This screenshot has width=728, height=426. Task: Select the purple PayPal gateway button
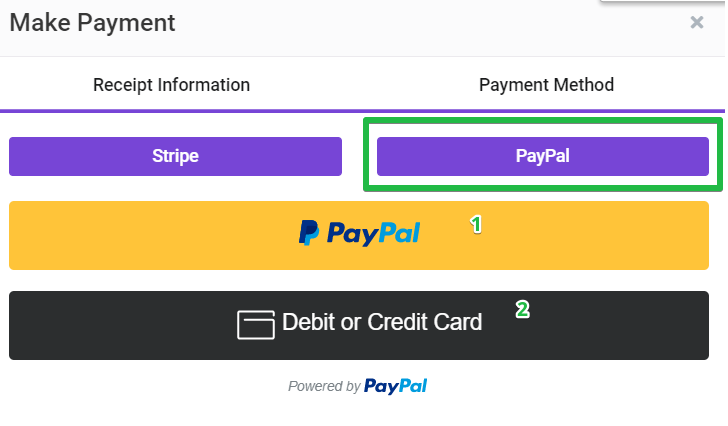tap(543, 156)
